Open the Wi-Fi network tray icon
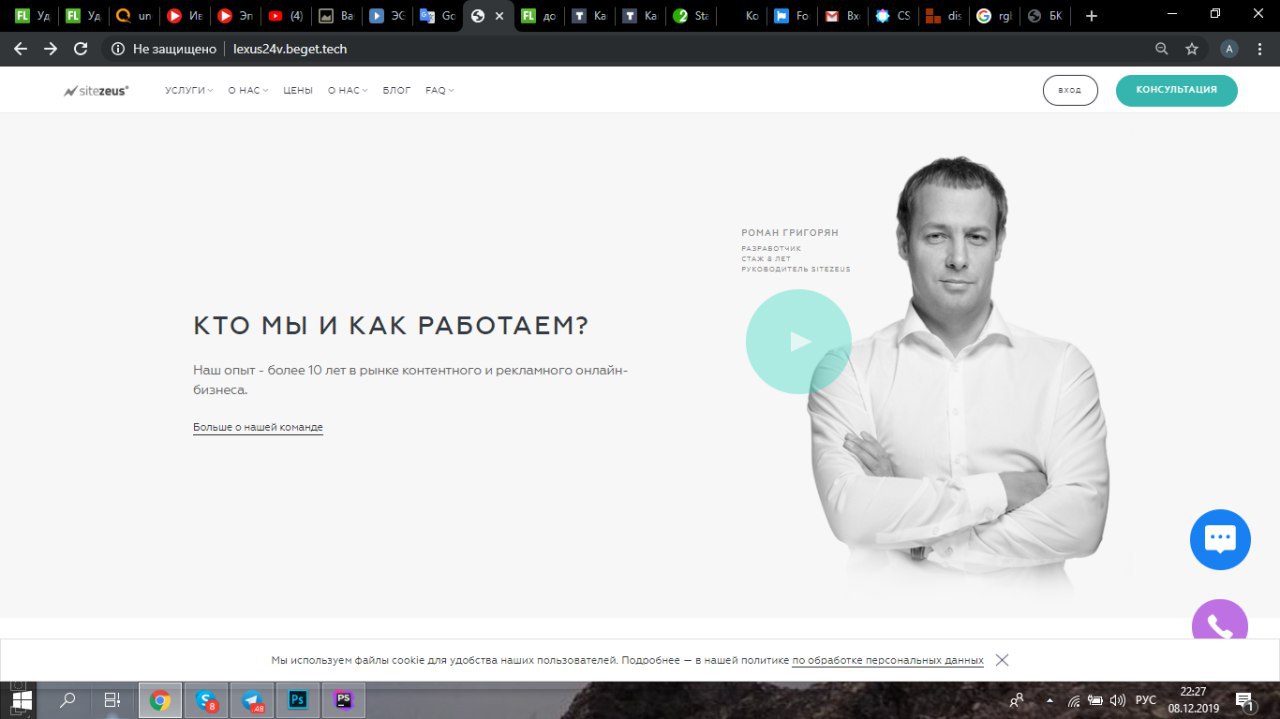 (x=1074, y=700)
